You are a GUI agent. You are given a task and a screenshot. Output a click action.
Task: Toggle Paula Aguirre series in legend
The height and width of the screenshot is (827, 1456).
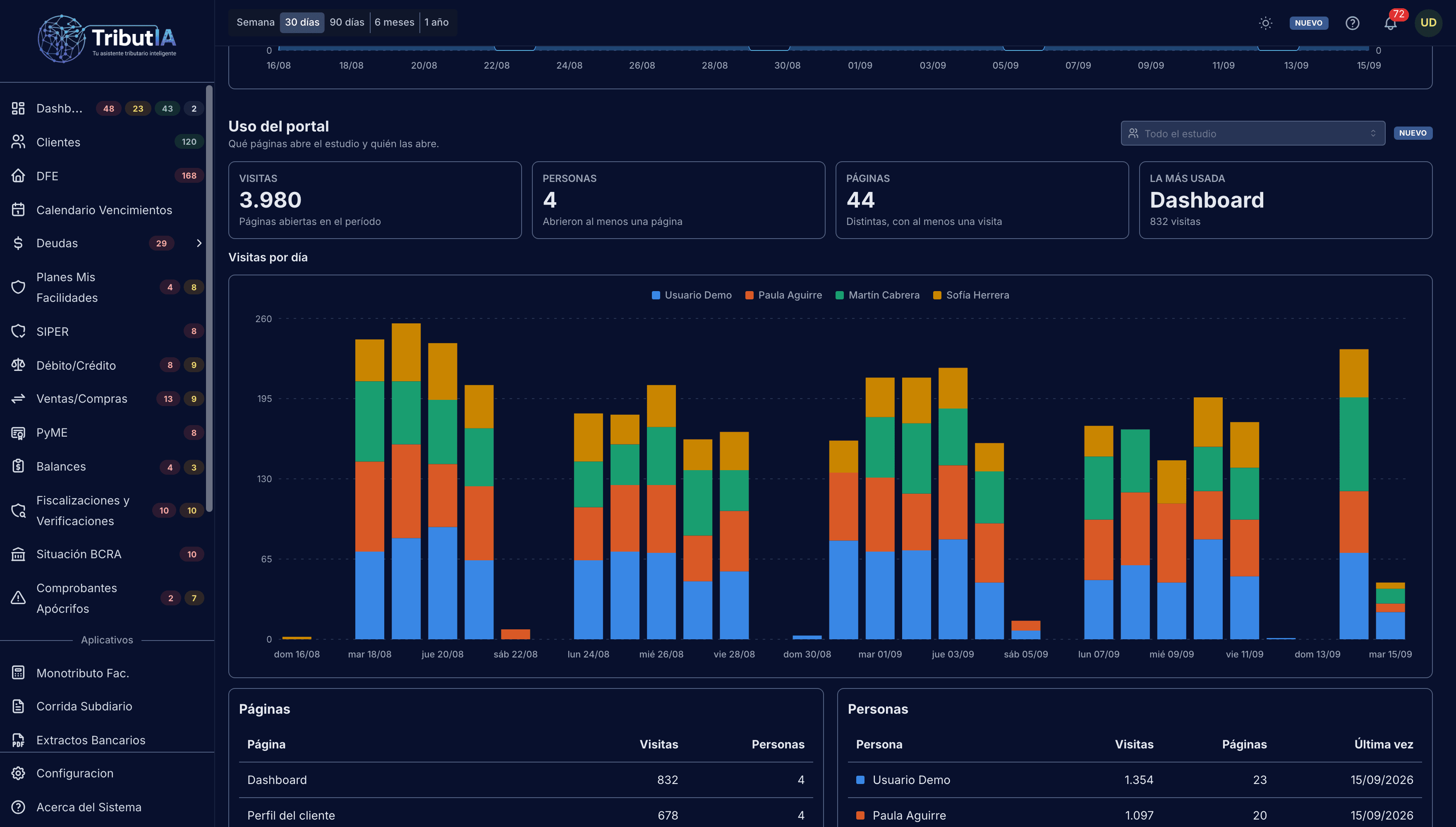point(783,295)
